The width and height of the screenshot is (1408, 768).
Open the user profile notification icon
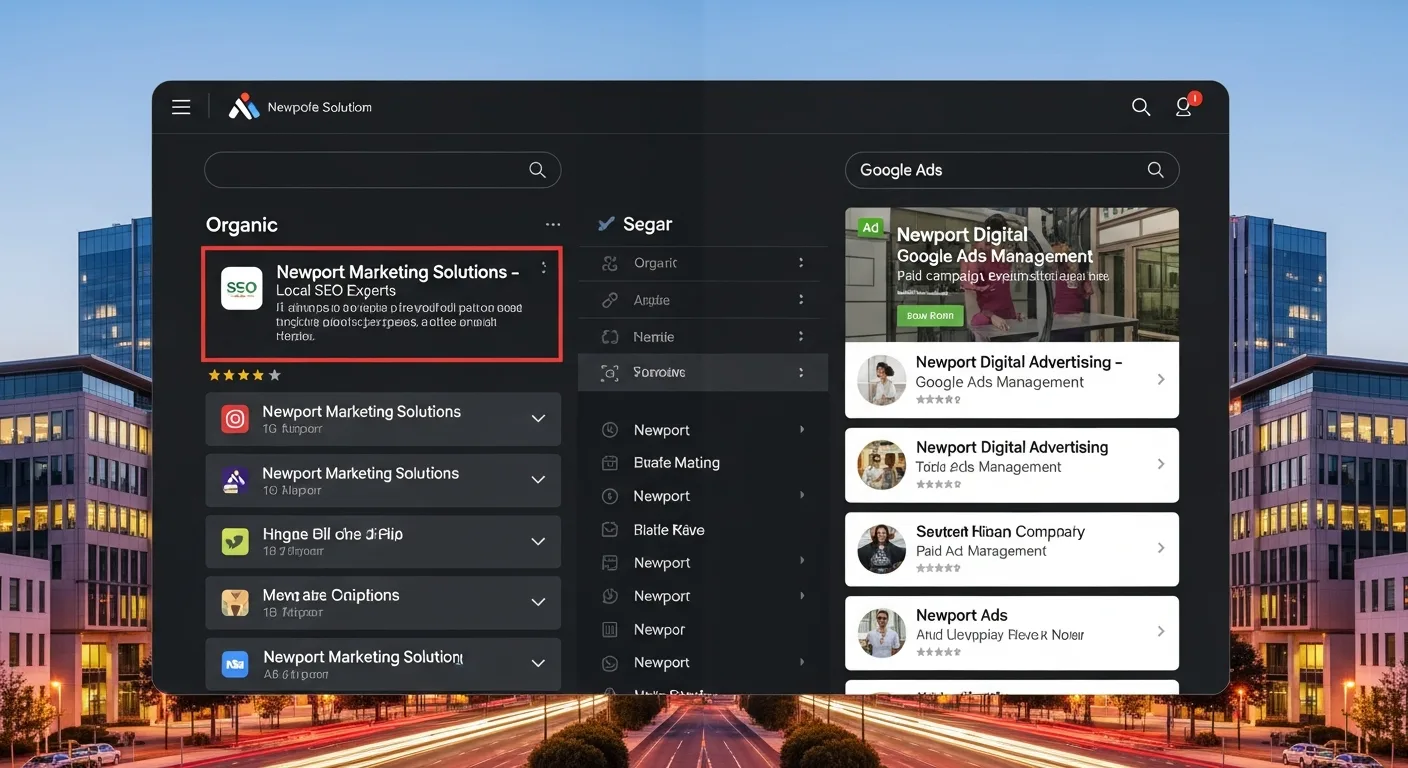pos(1184,107)
